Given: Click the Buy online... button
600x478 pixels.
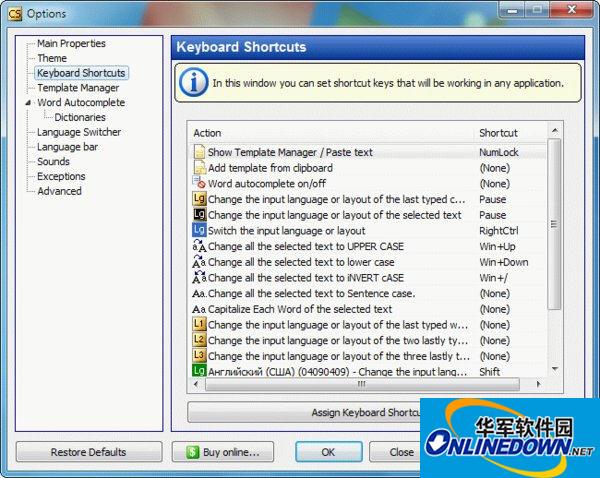Looking at the screenshot, I should [223, 452].
